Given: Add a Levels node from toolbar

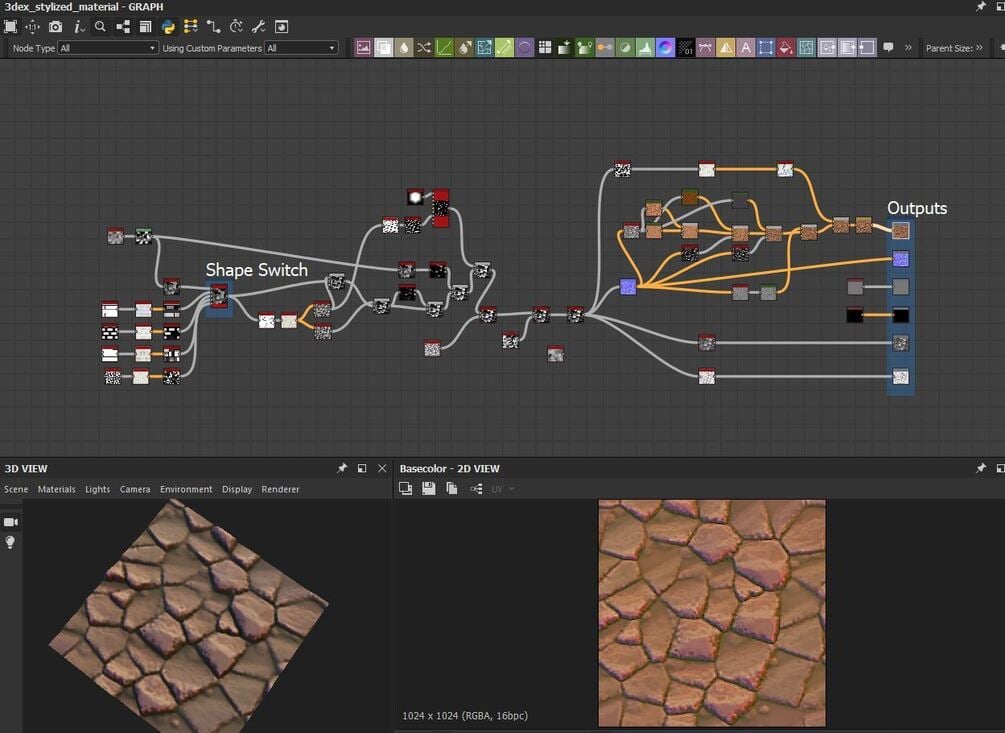Looking at the screenshot, I should [645, 48].
